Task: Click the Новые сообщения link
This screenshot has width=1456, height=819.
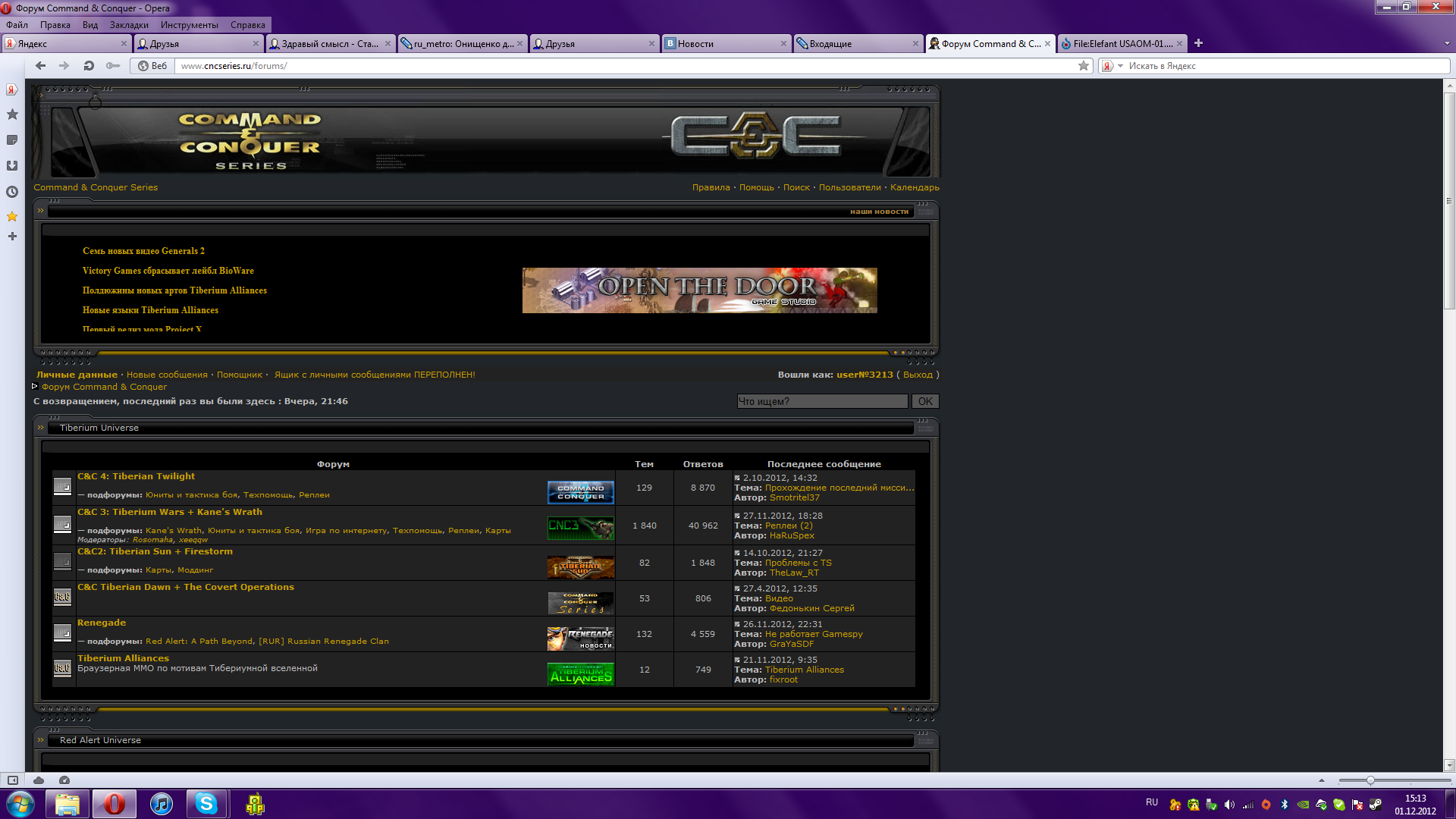Action: click(167, 375)
